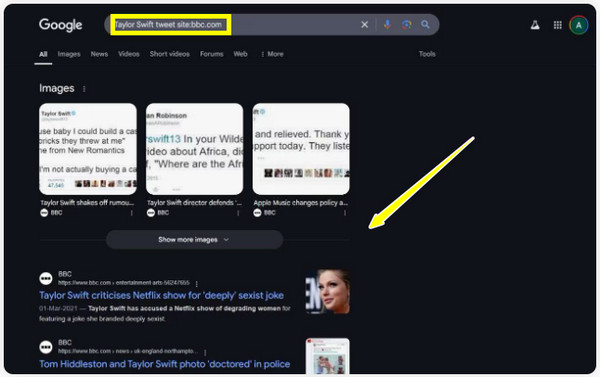Click BBC favicon of Netflix show result
600x377 pixels.
click(x=46, y=278)
